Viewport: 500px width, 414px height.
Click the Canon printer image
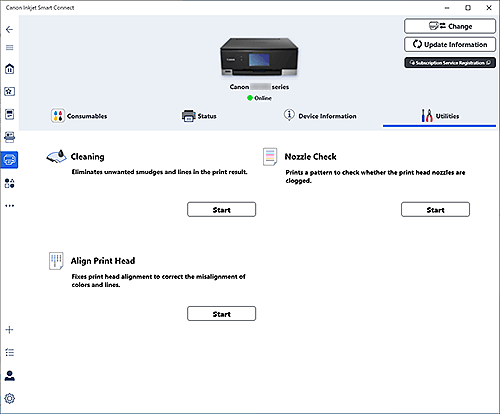259,57
